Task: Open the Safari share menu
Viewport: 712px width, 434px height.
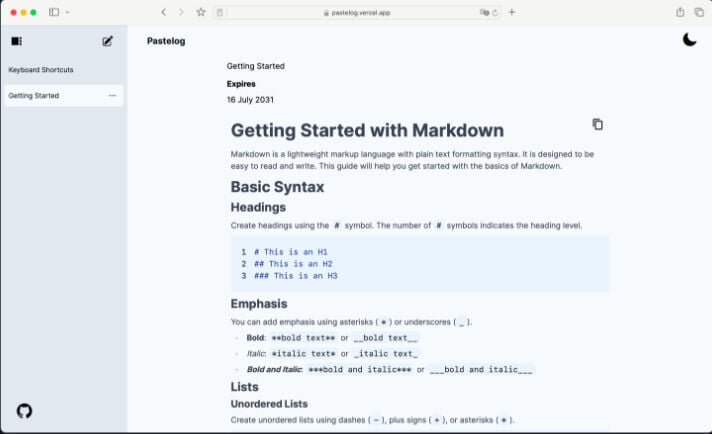Action: tap(680, 12)
